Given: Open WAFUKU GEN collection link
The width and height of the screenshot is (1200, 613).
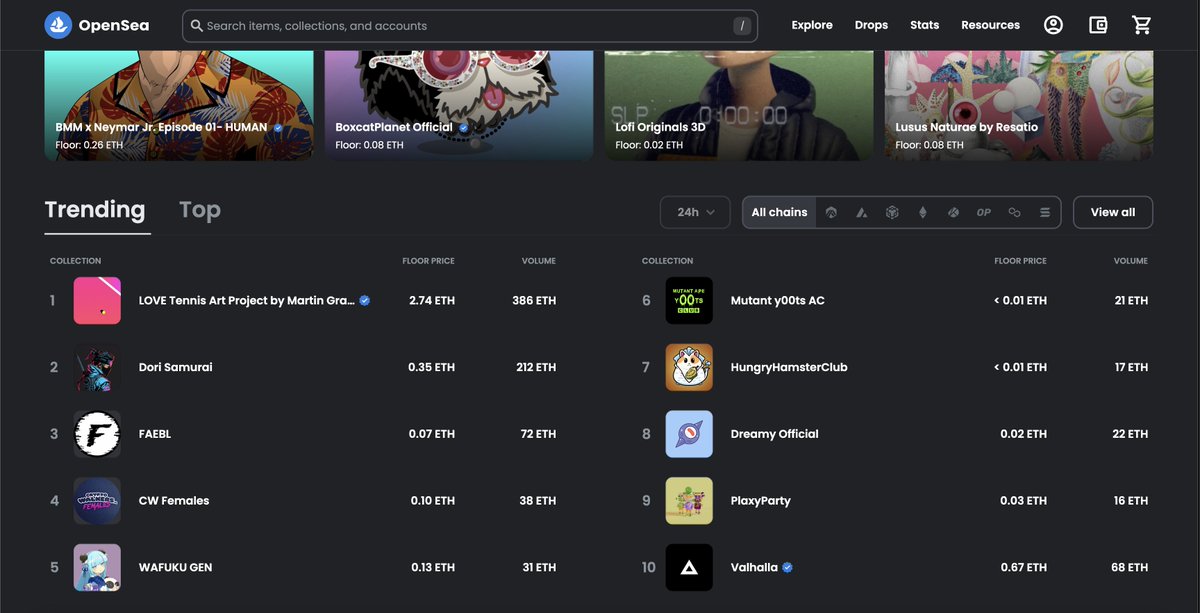Looking at the screenshot, I should pyautogui.click(x=175, y=567).
